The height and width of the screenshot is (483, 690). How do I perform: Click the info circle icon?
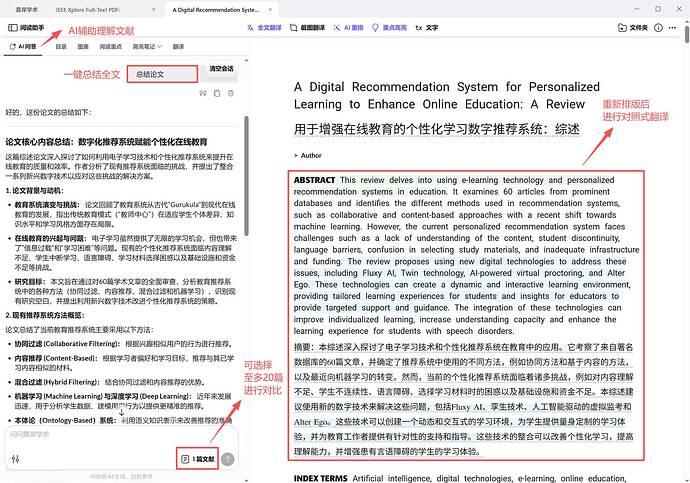coord(658,28)
